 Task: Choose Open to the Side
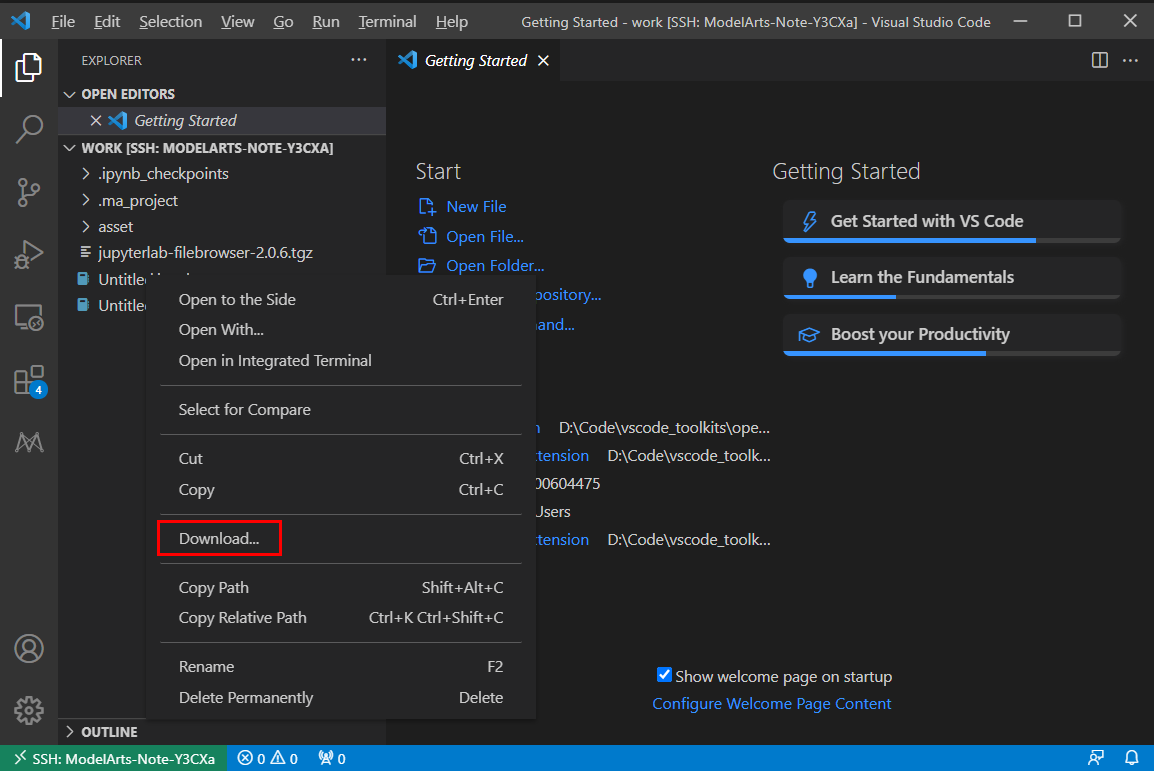(341, 299)
